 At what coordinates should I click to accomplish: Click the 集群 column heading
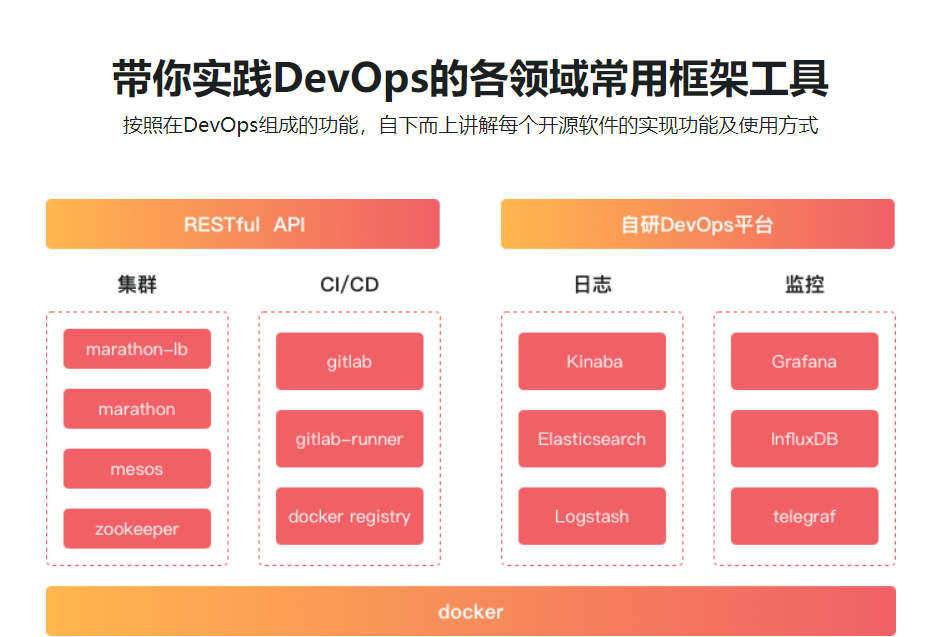tap(137, 284)
